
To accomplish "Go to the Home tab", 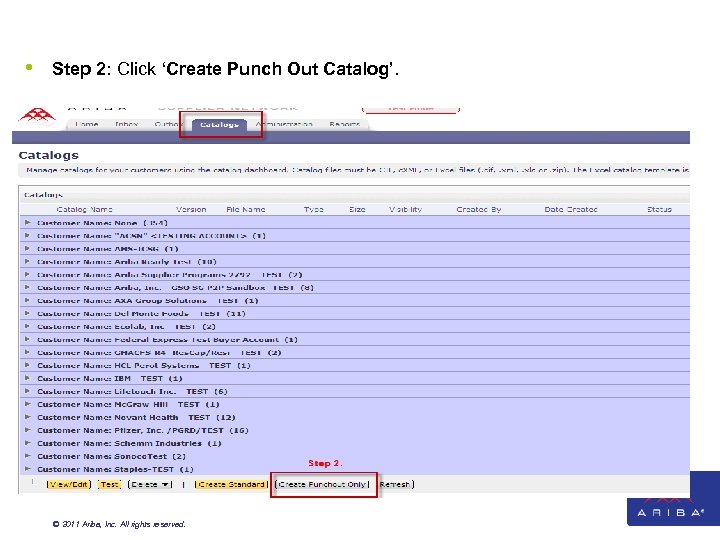I will [86, 124].
